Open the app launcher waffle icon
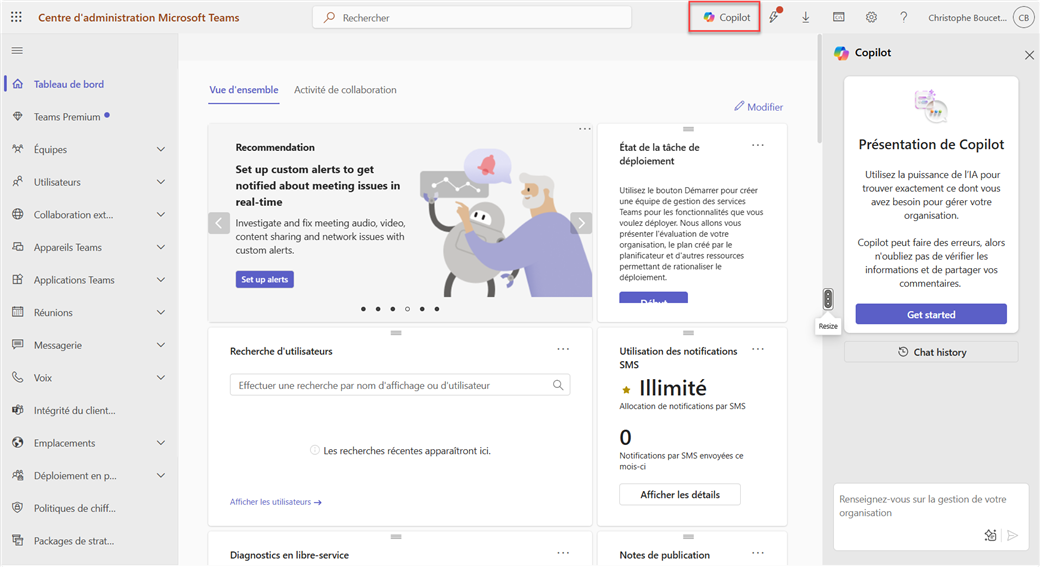1040x567 pixels. tap(17, 17)
